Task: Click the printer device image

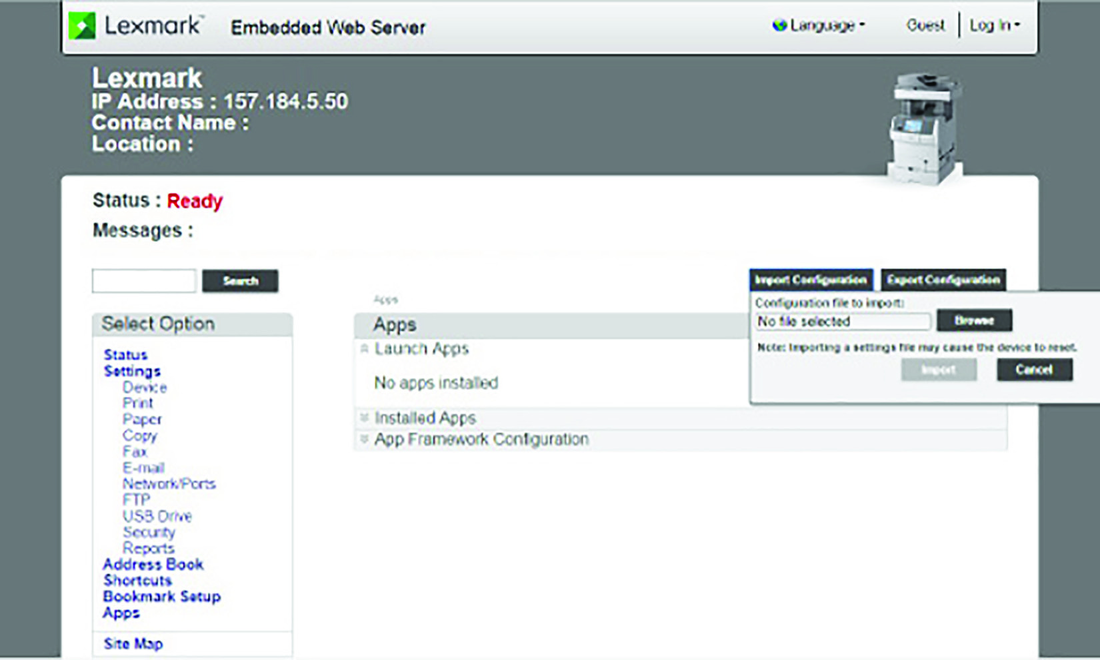Action: point(925,128)
